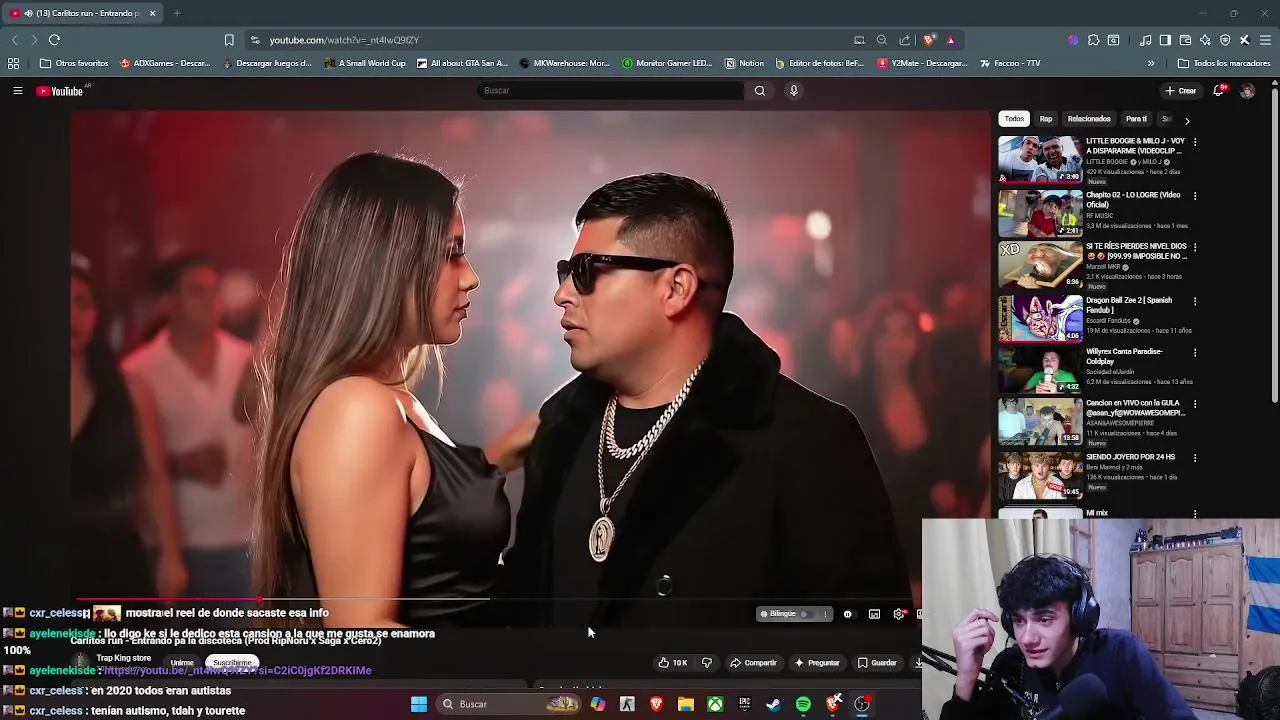Launch Spotify from the taskbar
Screen dimensions: 1280x720
point(803,705)
